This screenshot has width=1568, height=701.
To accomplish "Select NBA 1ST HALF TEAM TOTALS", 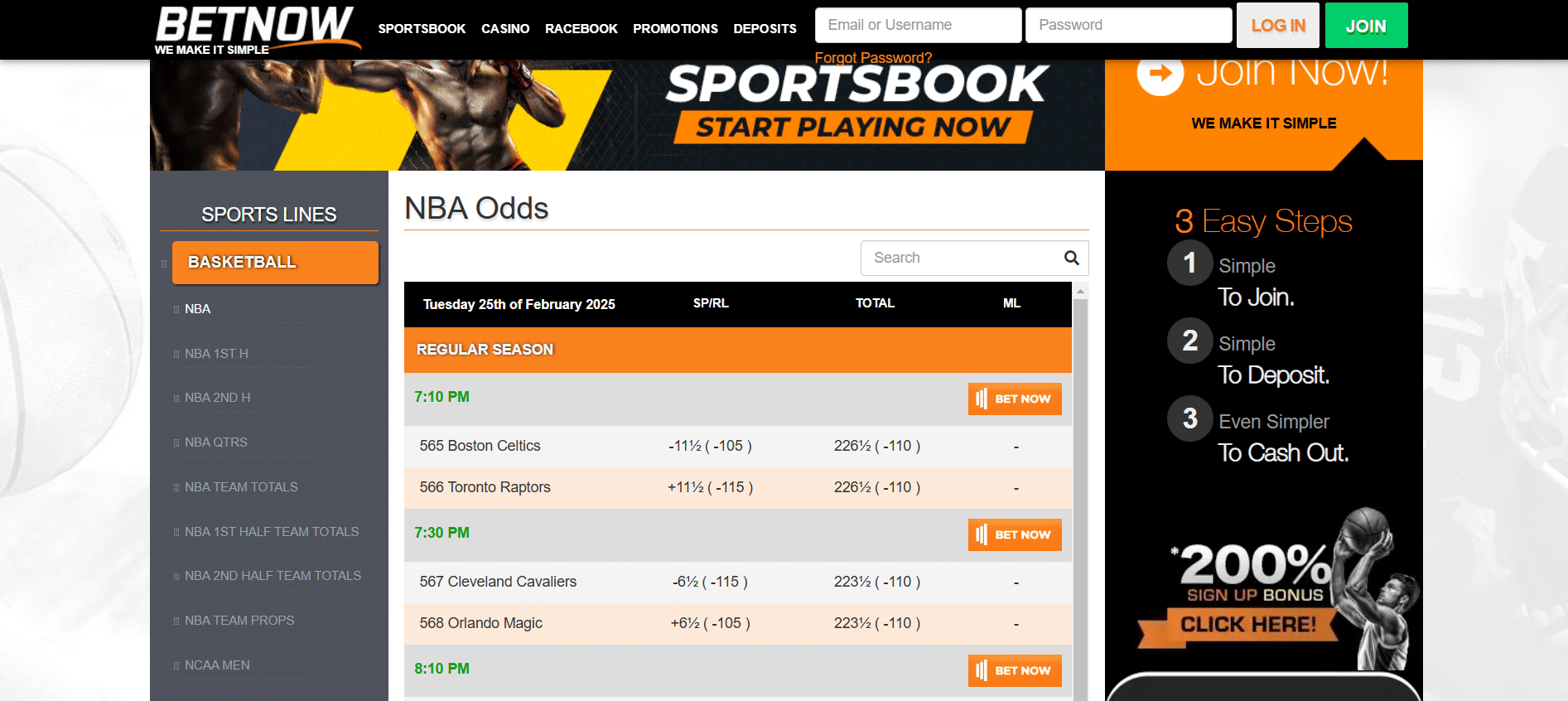I will (272, 531).
